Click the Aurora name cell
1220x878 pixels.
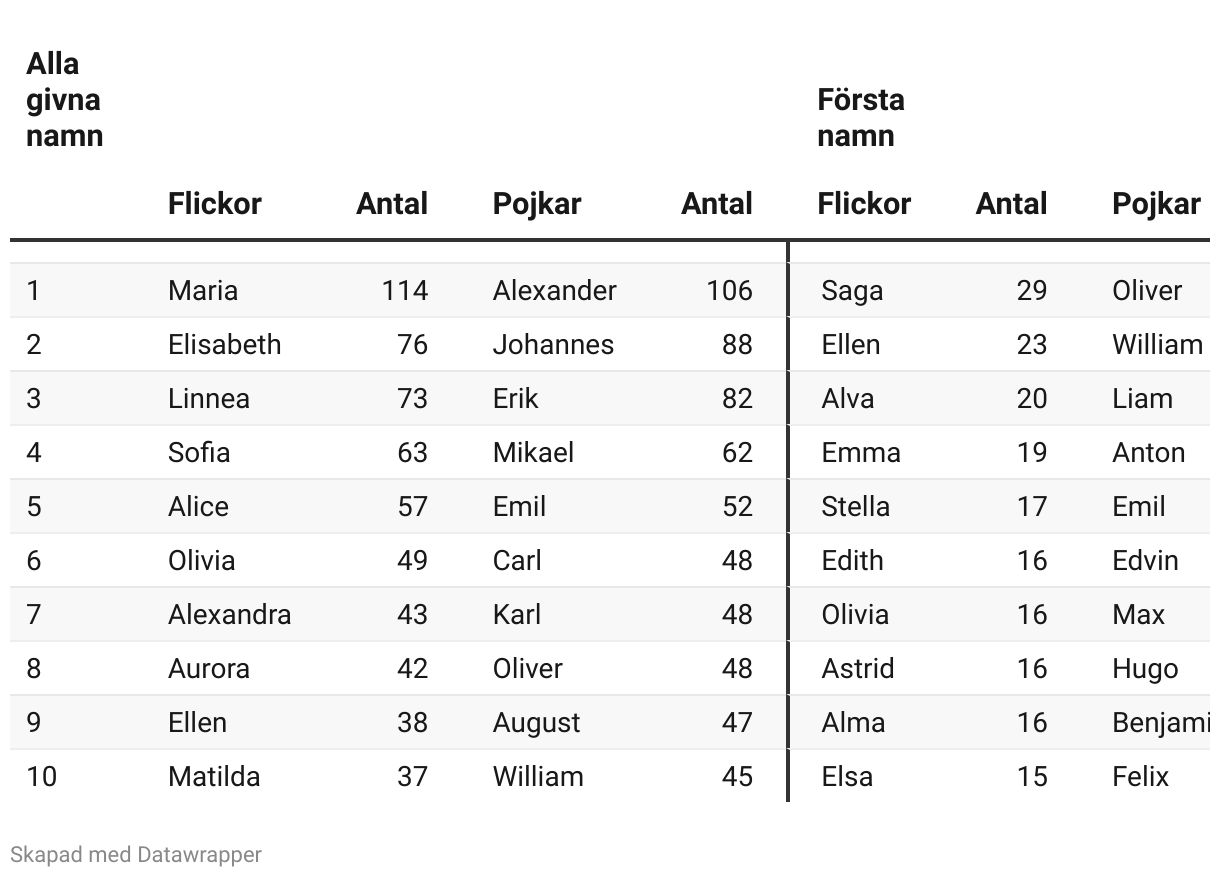(x=209, y=669)
